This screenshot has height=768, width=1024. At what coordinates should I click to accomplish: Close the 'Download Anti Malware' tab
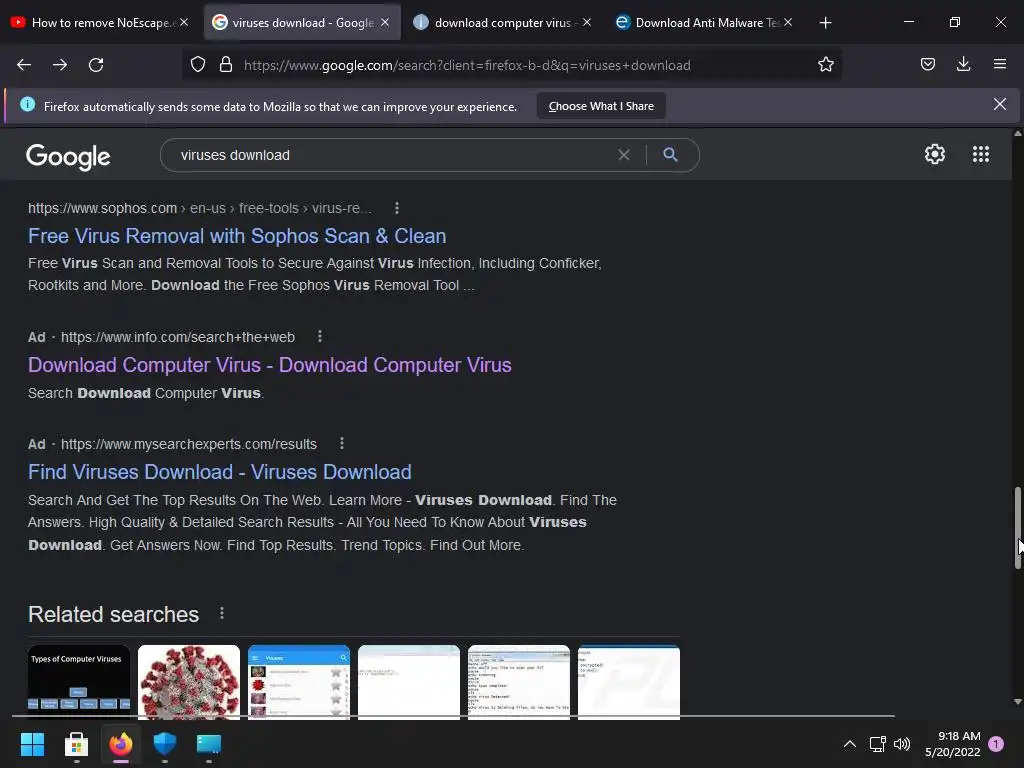[x=788, y=22]
